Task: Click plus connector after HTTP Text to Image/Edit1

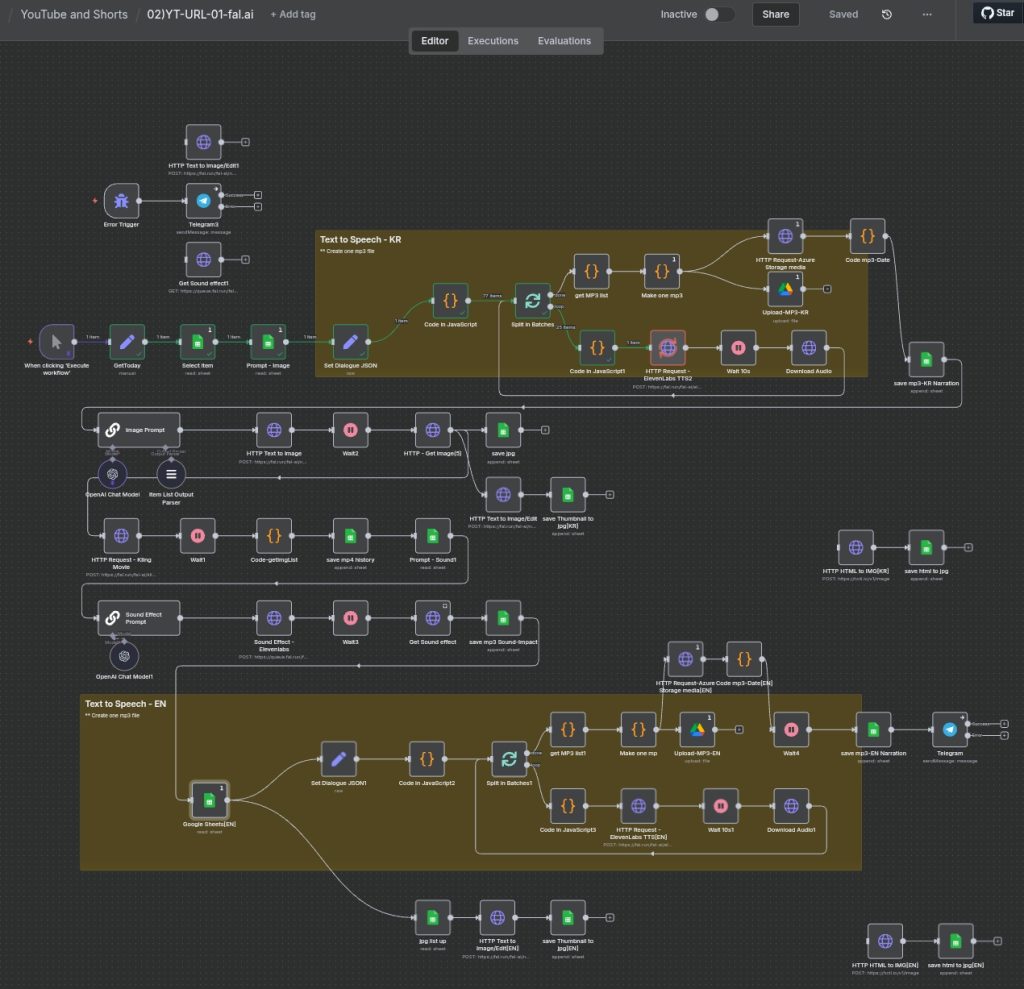Action: (x=245, y=143)
